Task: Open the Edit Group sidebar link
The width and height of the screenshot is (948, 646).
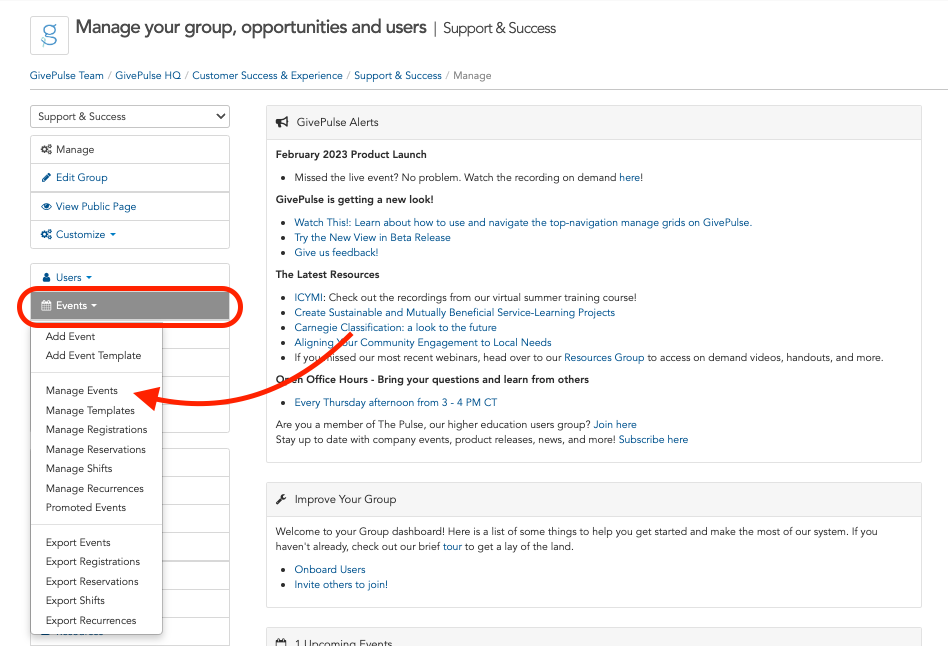Action: click(x=130, y=177)
